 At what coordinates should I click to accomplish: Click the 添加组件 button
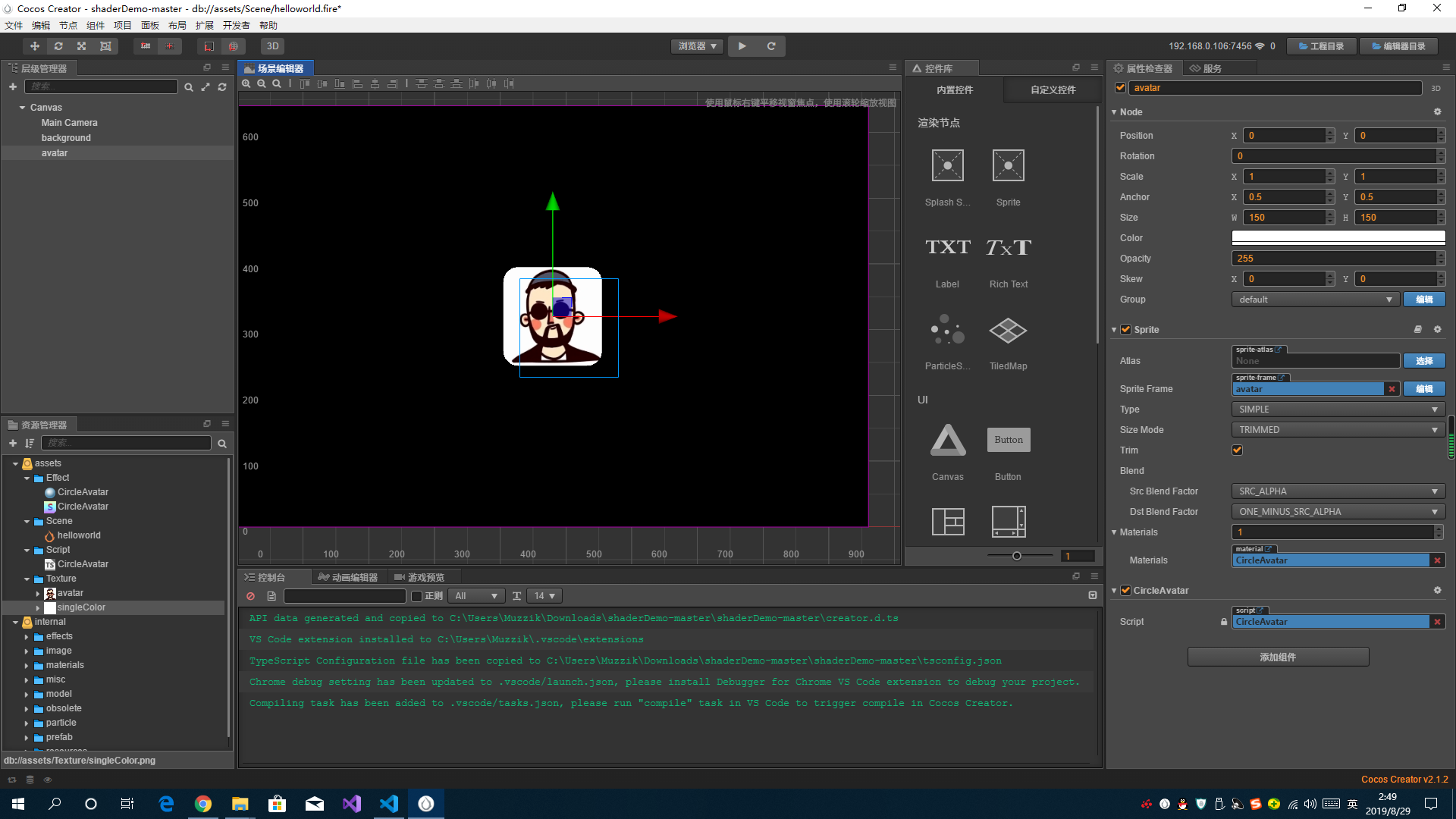[x=1278, y=657]
